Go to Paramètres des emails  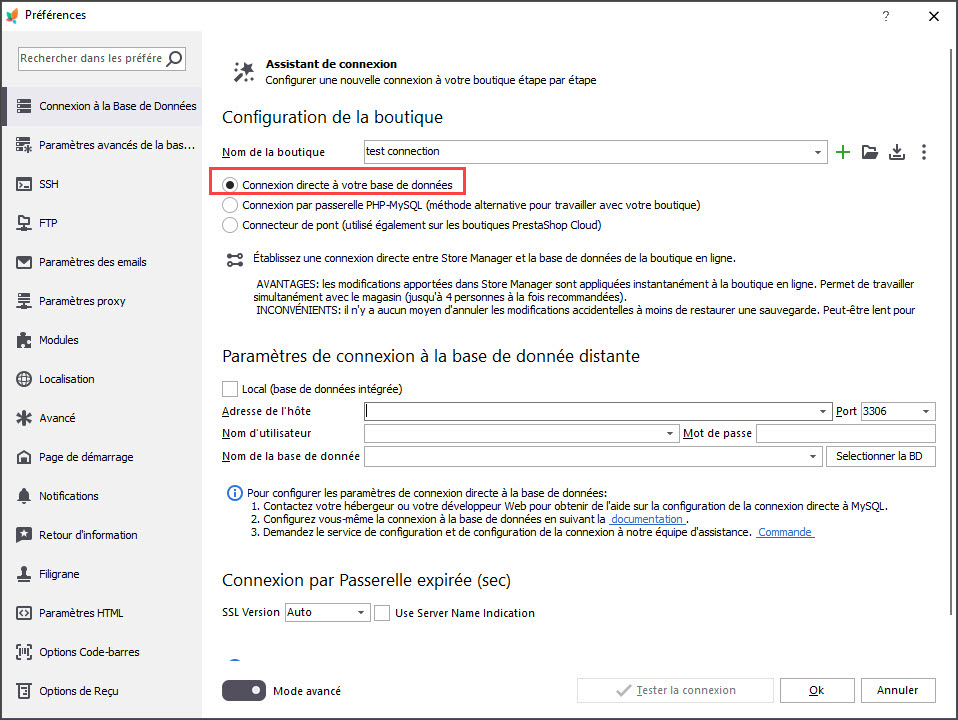coord(102,262)
